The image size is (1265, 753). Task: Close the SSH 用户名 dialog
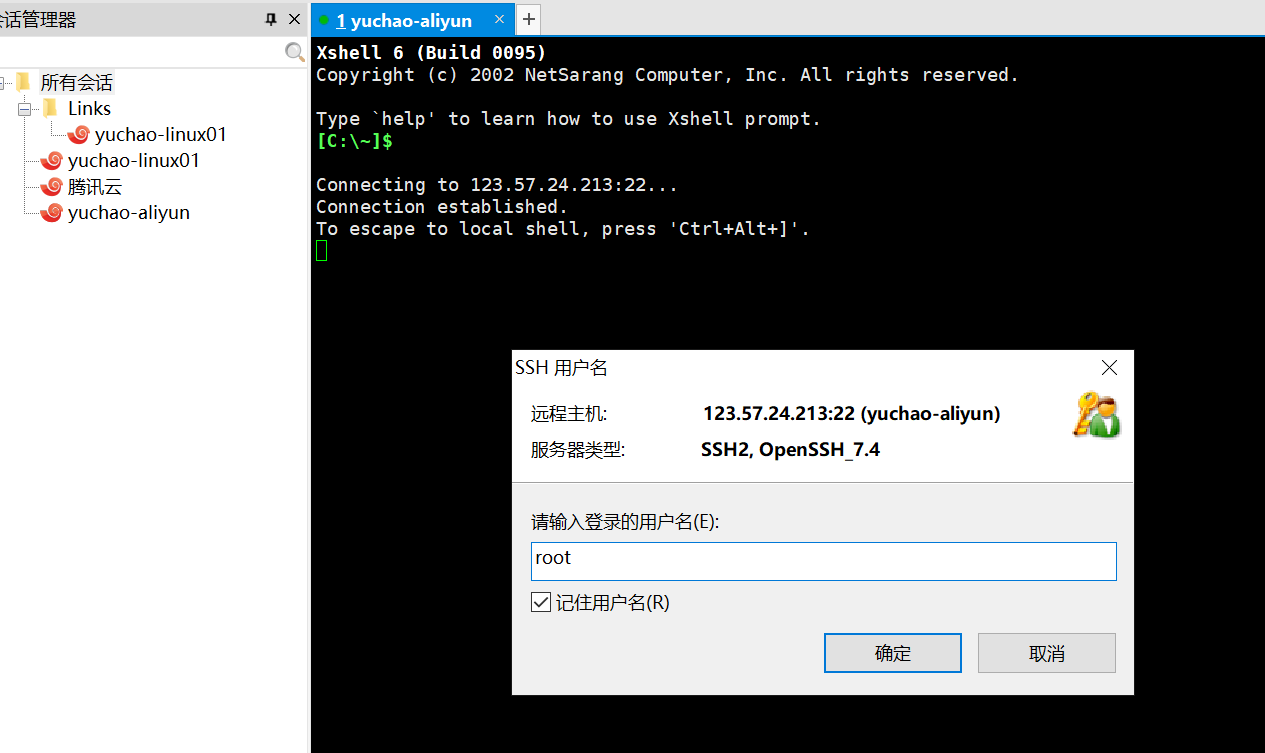(x=1108, y=368)
